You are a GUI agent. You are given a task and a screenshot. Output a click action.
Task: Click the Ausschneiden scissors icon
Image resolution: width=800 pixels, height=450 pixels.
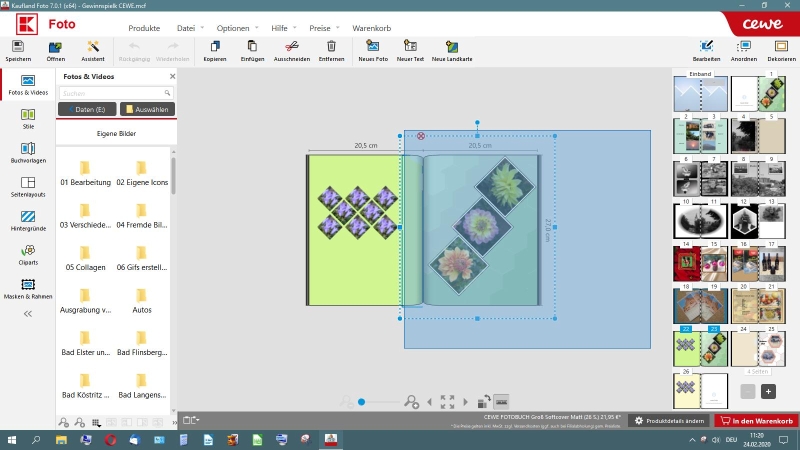(x=291, y=46)
